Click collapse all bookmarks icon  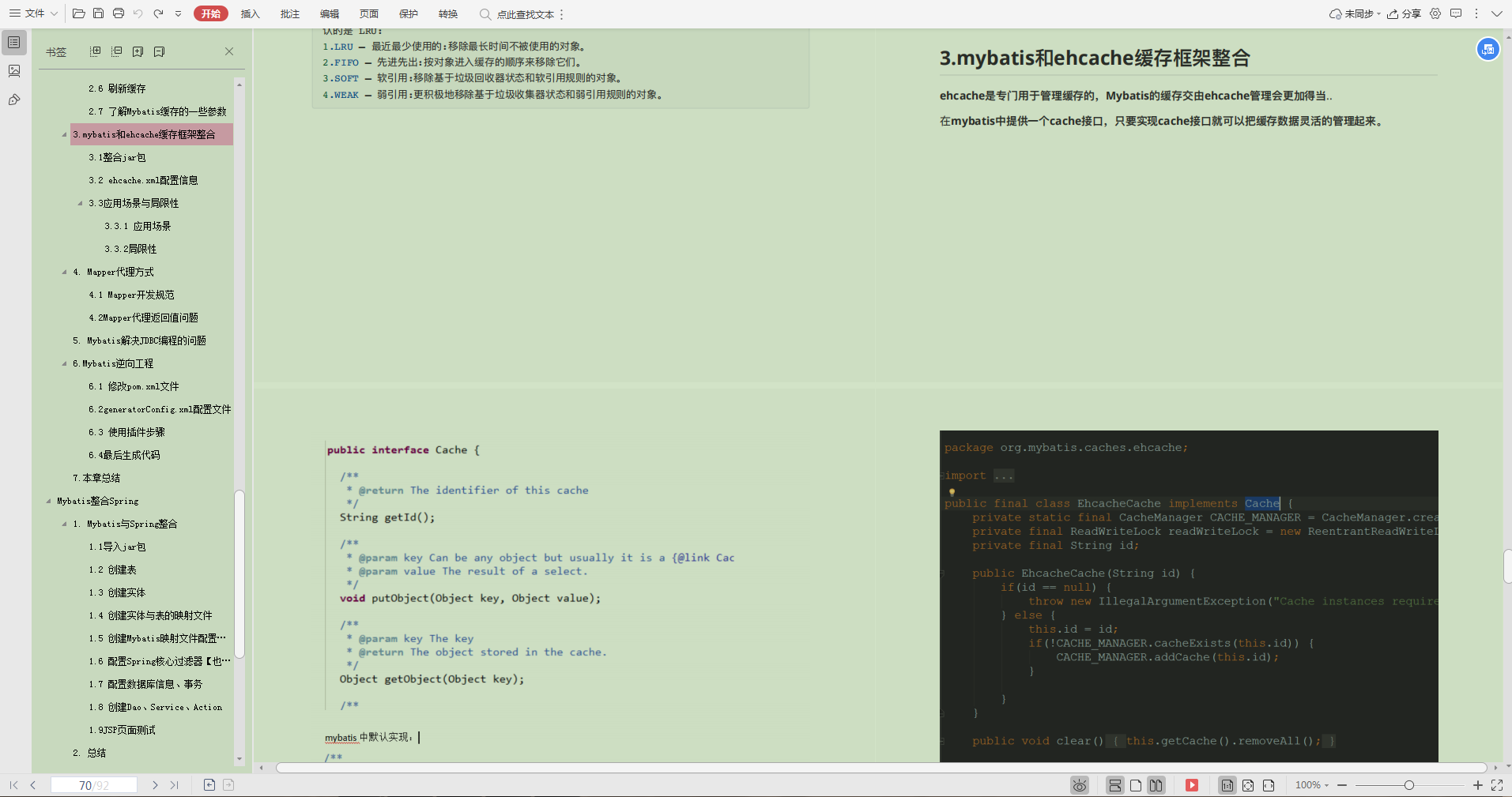coord(116,51)
